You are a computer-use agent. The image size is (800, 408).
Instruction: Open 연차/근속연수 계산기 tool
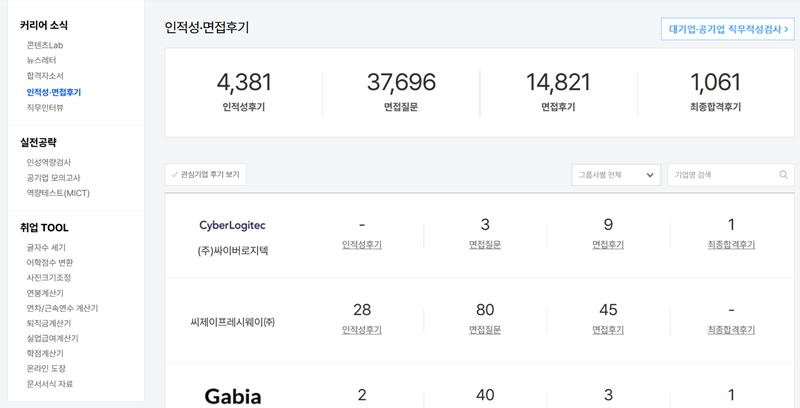click(62, 309)
